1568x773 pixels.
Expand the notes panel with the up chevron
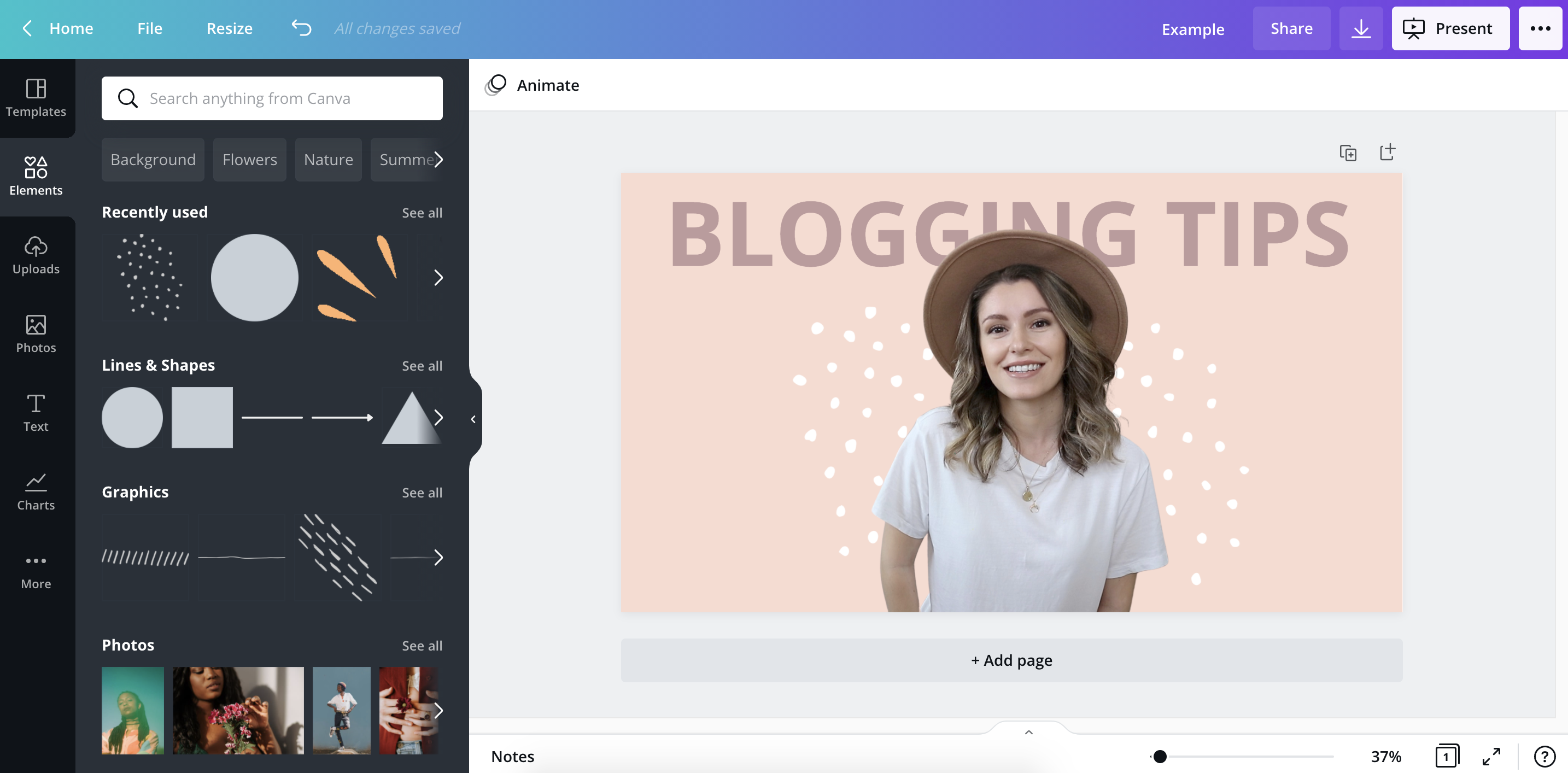[1029, 732]
